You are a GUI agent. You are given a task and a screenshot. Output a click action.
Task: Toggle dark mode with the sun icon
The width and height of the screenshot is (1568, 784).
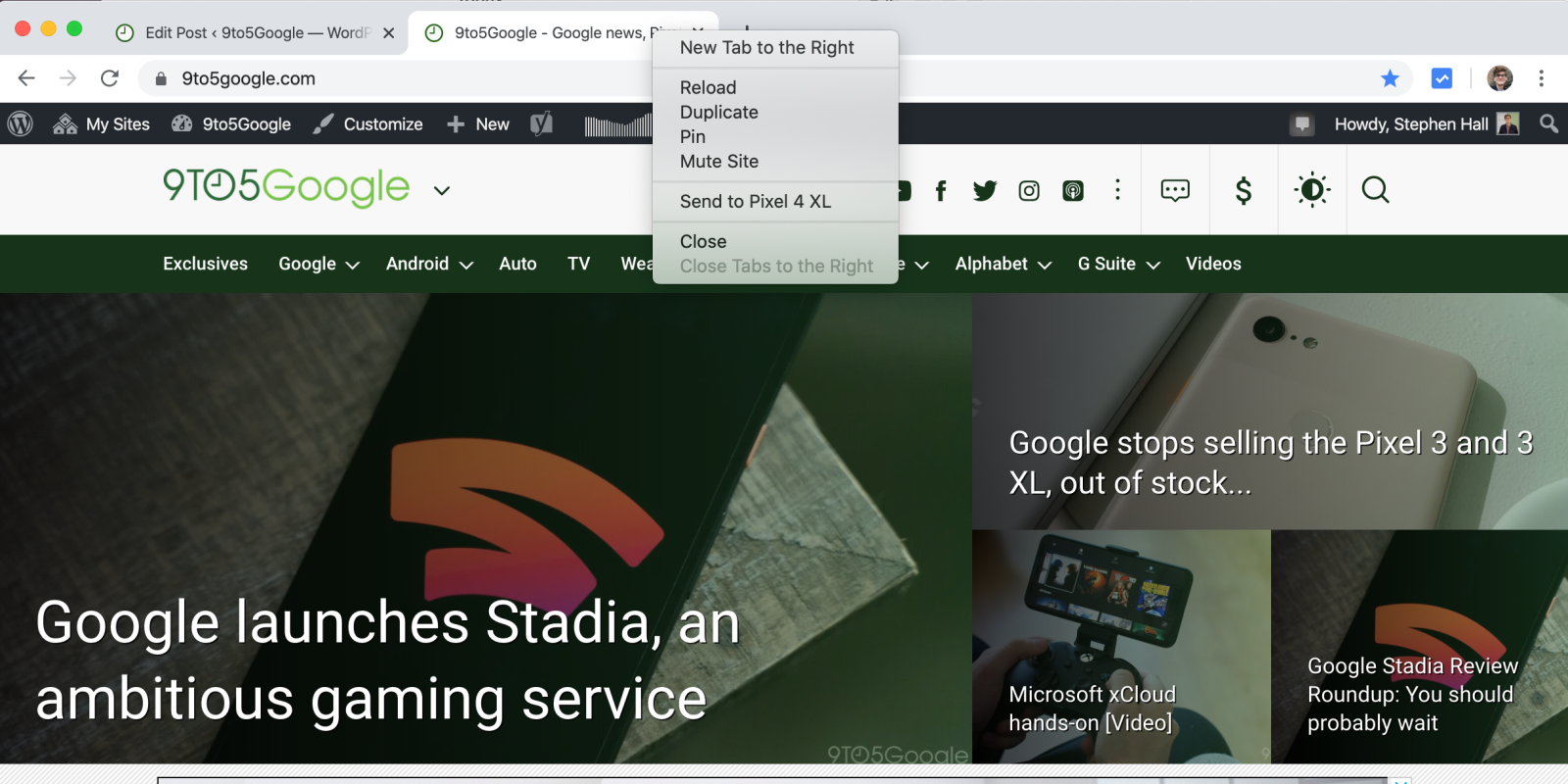(1312, 190)
